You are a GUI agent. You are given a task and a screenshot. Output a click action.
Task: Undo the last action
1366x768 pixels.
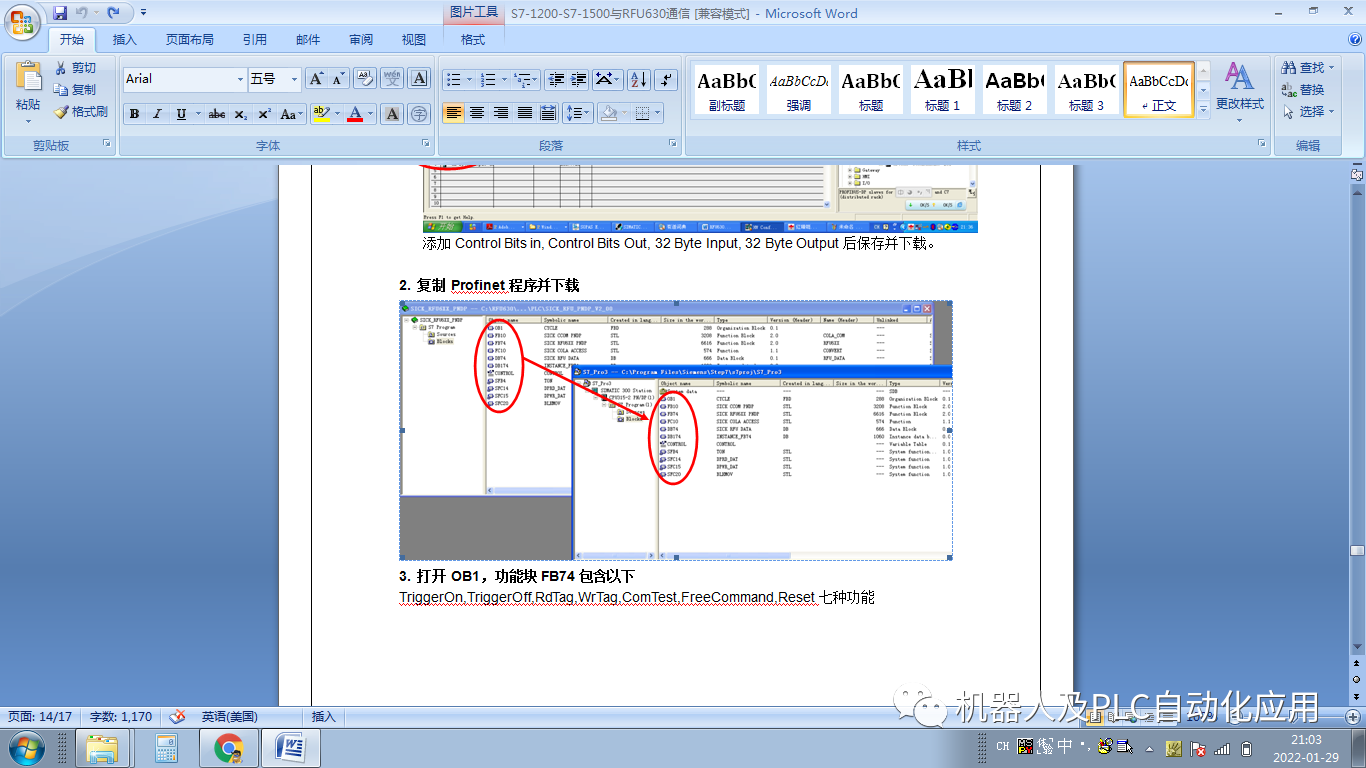coord(82,13)
